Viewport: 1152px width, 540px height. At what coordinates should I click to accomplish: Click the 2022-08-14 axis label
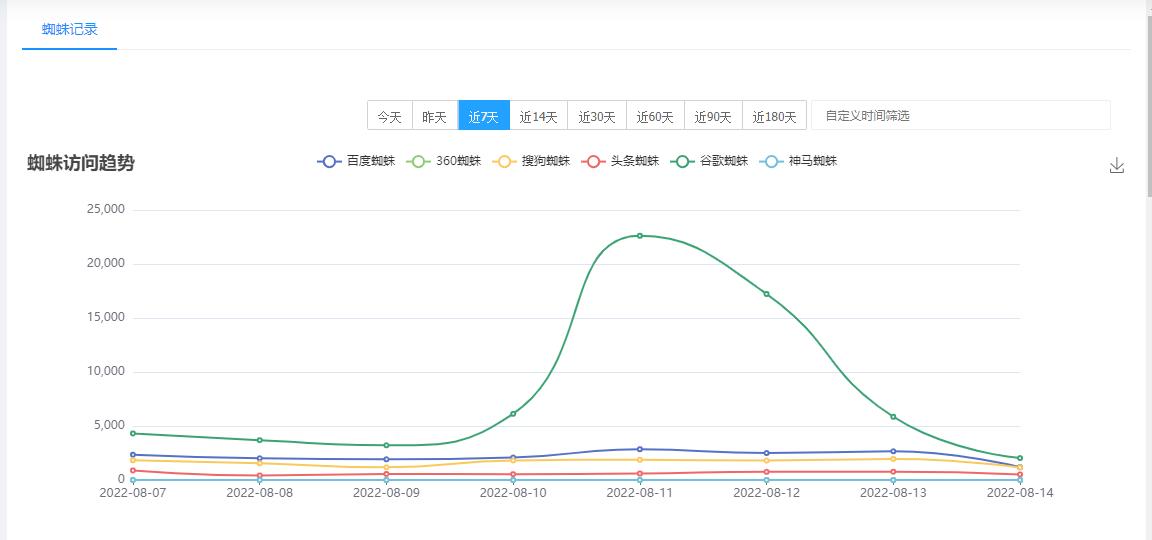click(x=1020, y=493)
